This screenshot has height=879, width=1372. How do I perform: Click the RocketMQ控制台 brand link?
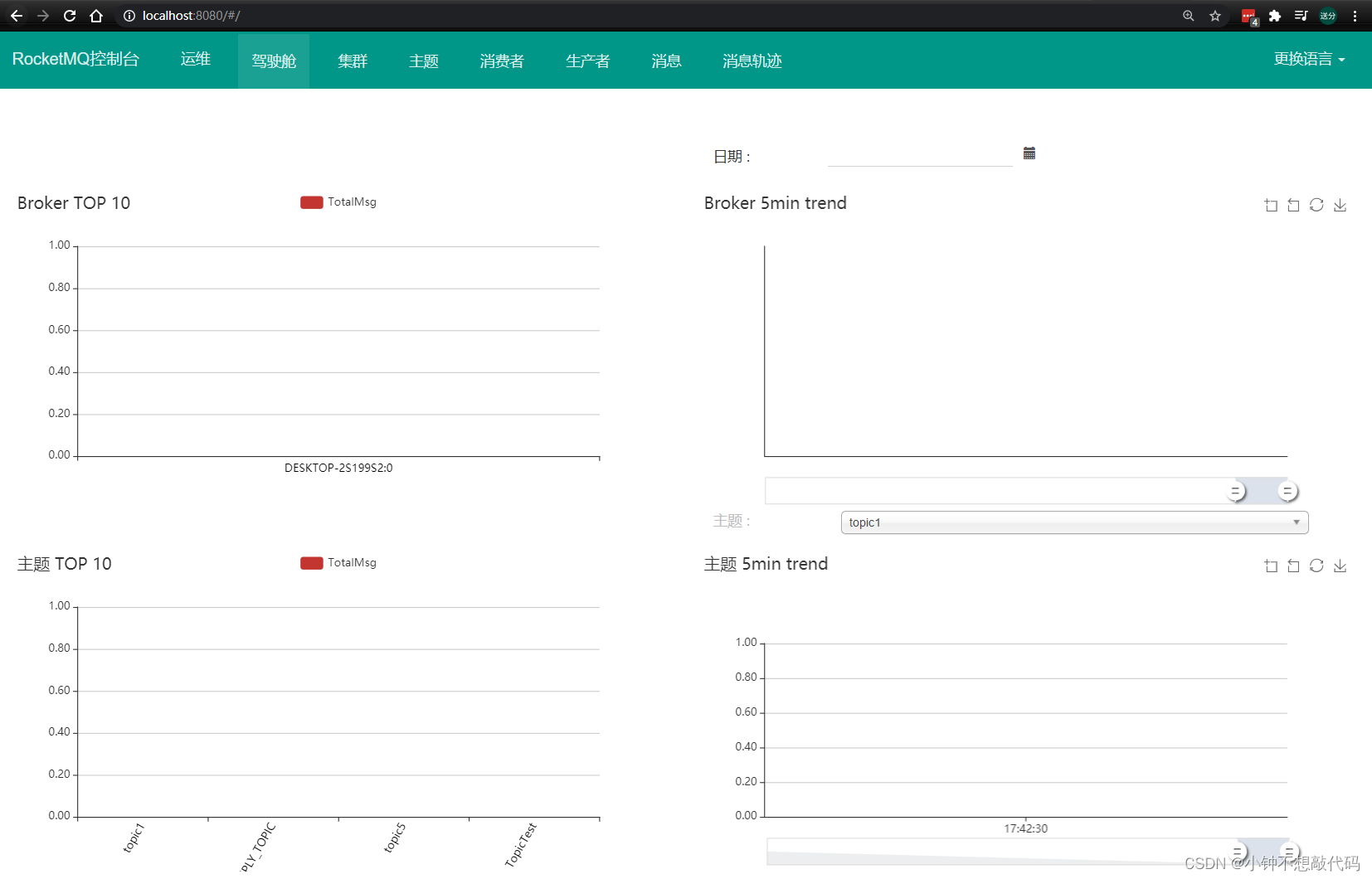[x=75, y=59]
